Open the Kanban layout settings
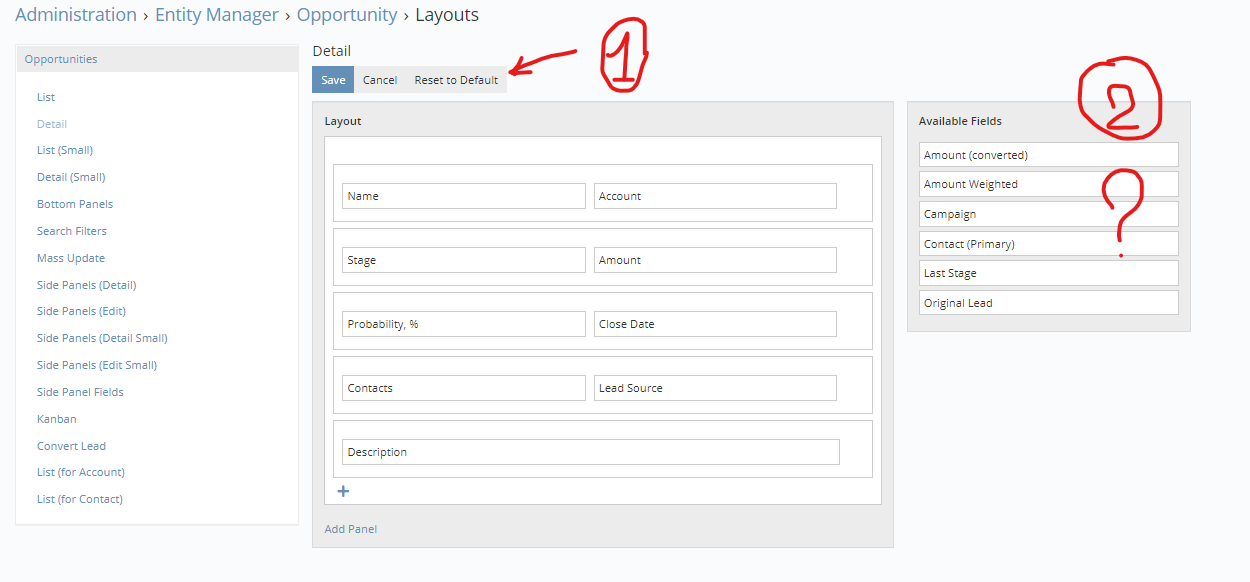The image size is (1250, 582). (x=56, y=418)
